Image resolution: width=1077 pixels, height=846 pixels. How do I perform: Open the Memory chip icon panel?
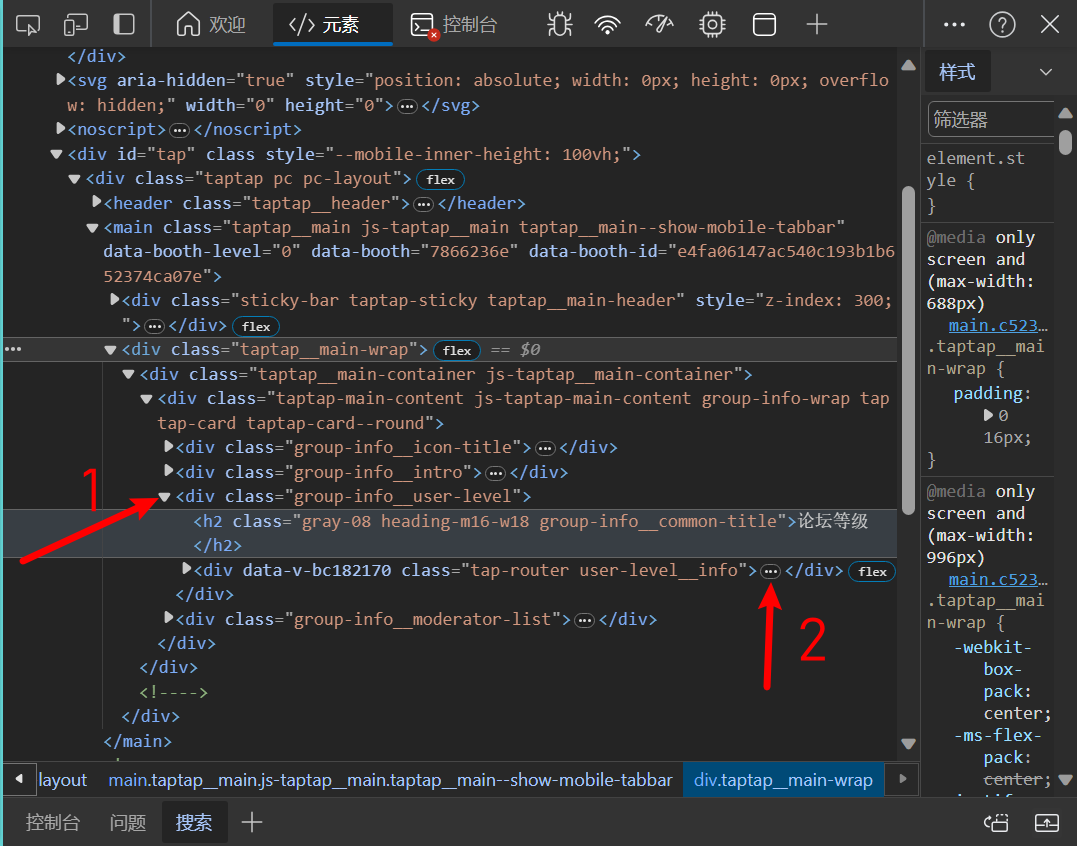(712, 25)
